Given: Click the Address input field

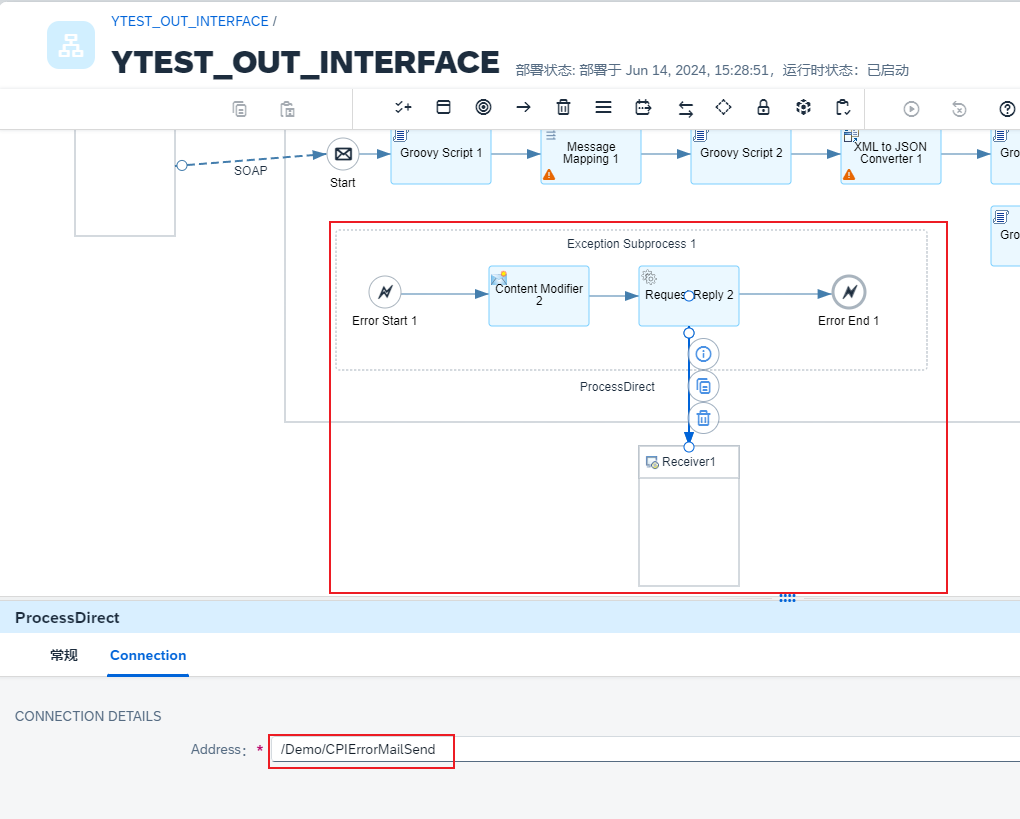Looking at the screenshot, I should point(640,750).
